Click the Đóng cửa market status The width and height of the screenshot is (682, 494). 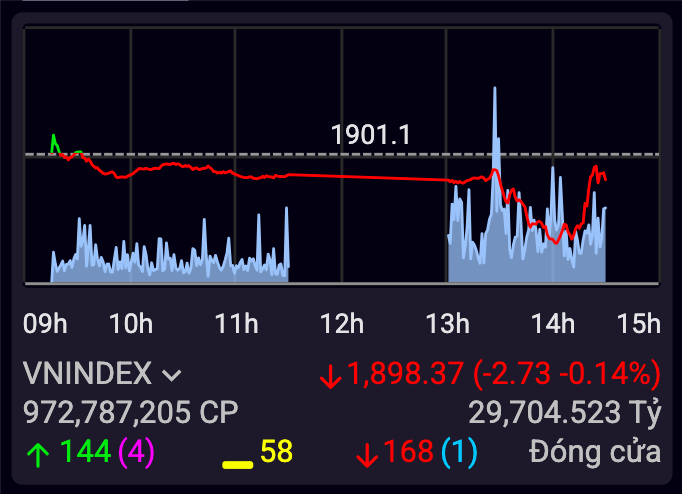pos(595,451)
